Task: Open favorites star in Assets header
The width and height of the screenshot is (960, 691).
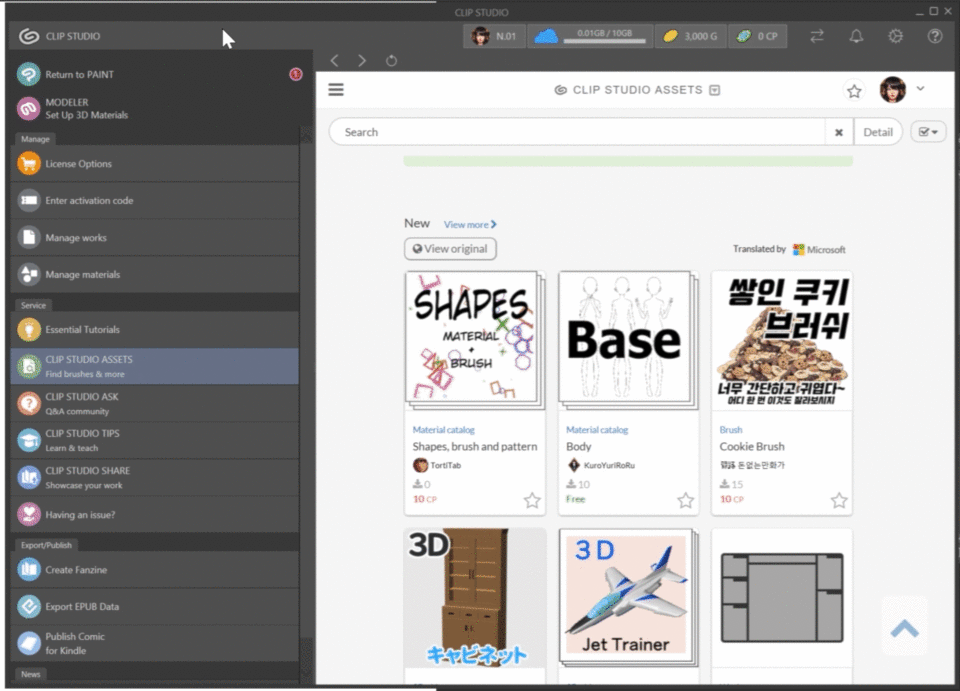Action: (x=854, y=91)
